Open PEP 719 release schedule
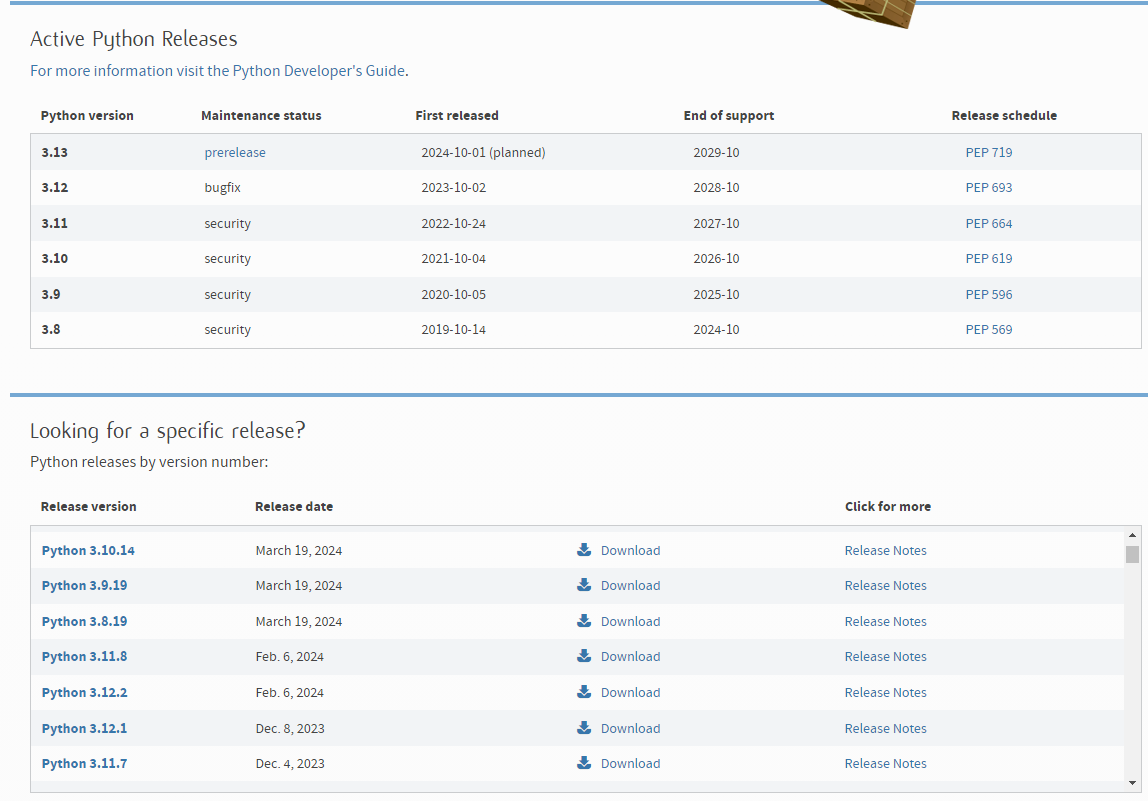Screen dimensions: 1148x801 (988, 153)
